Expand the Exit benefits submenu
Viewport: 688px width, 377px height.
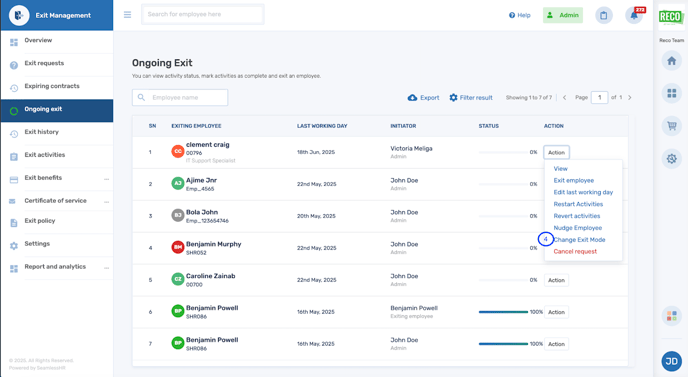pyautogui.click(x=106, y=179)
